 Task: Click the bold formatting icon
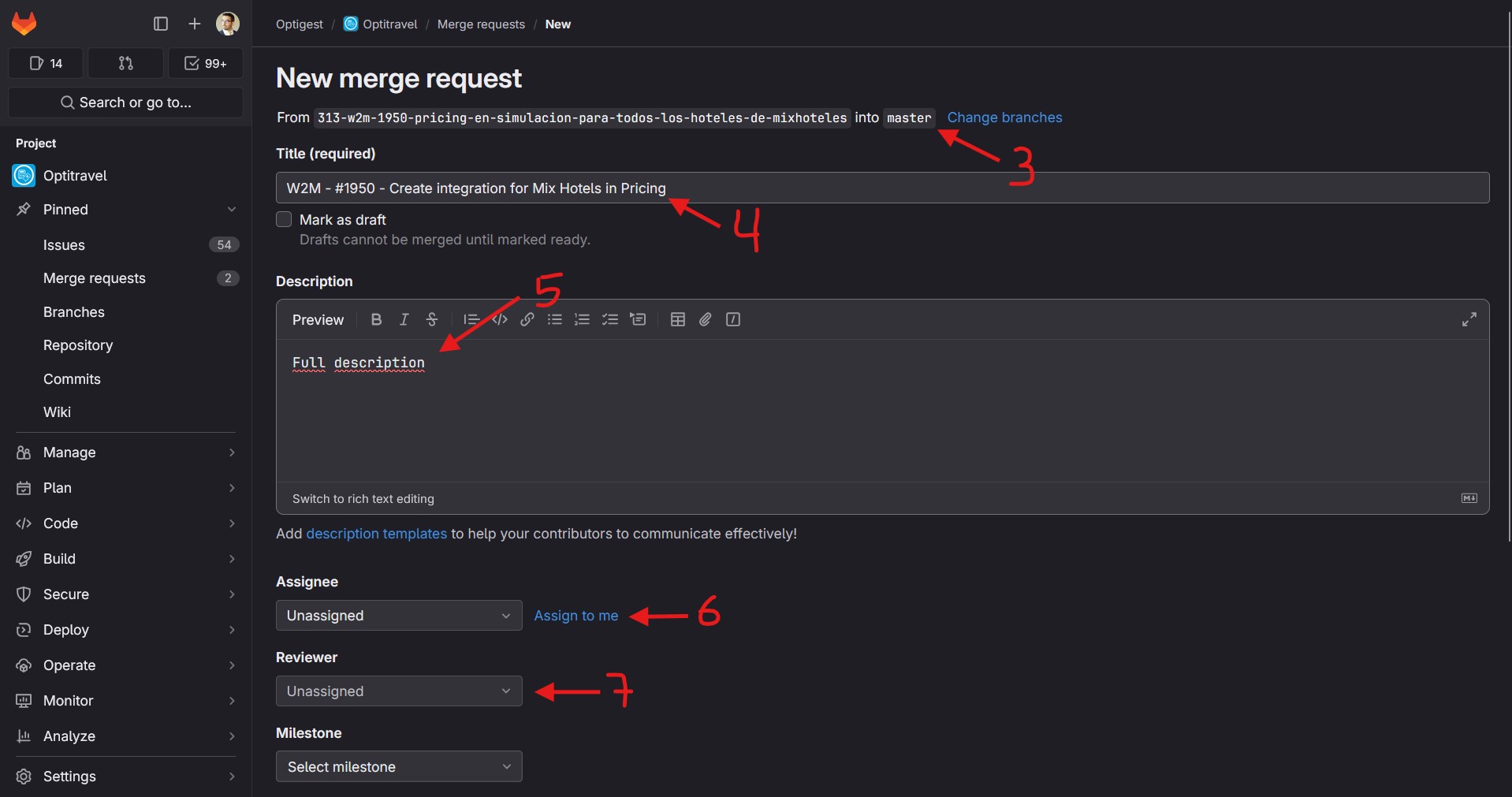pyautogui.click(x=376, y=319)
